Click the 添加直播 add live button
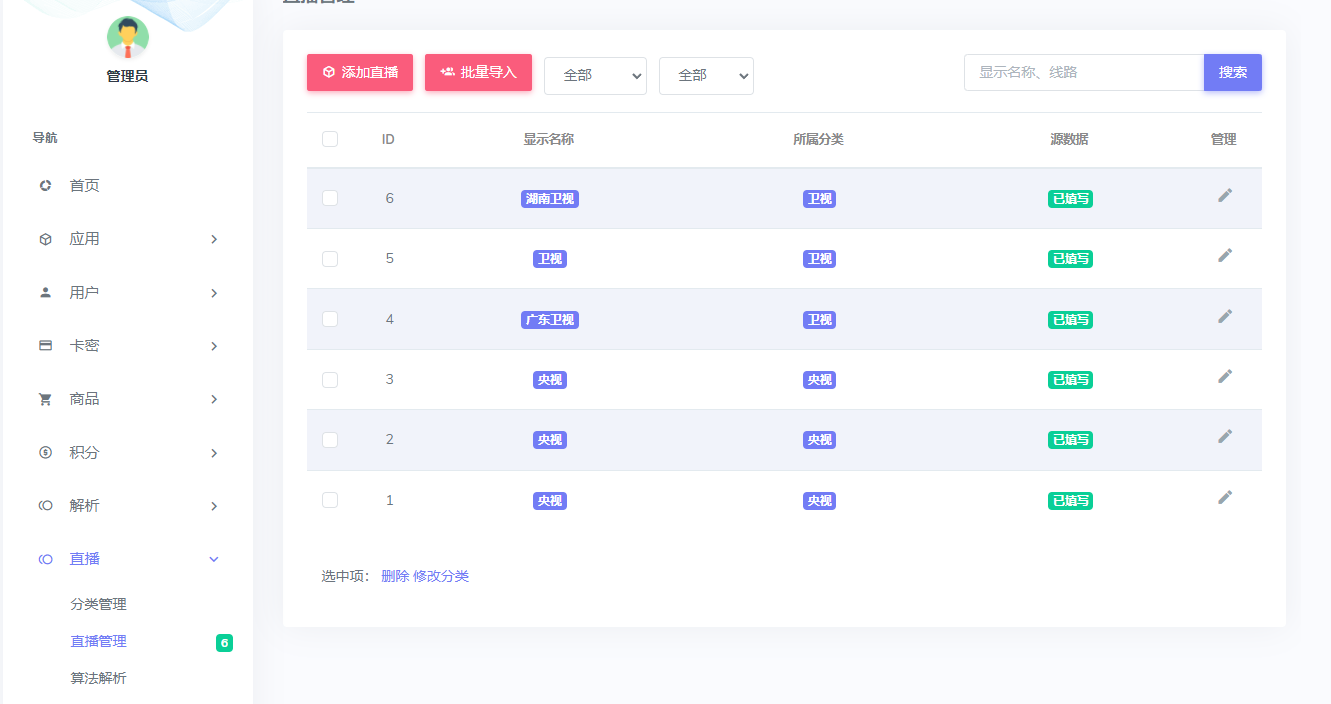The image size is (1331, 704). (x=359, y=72)
